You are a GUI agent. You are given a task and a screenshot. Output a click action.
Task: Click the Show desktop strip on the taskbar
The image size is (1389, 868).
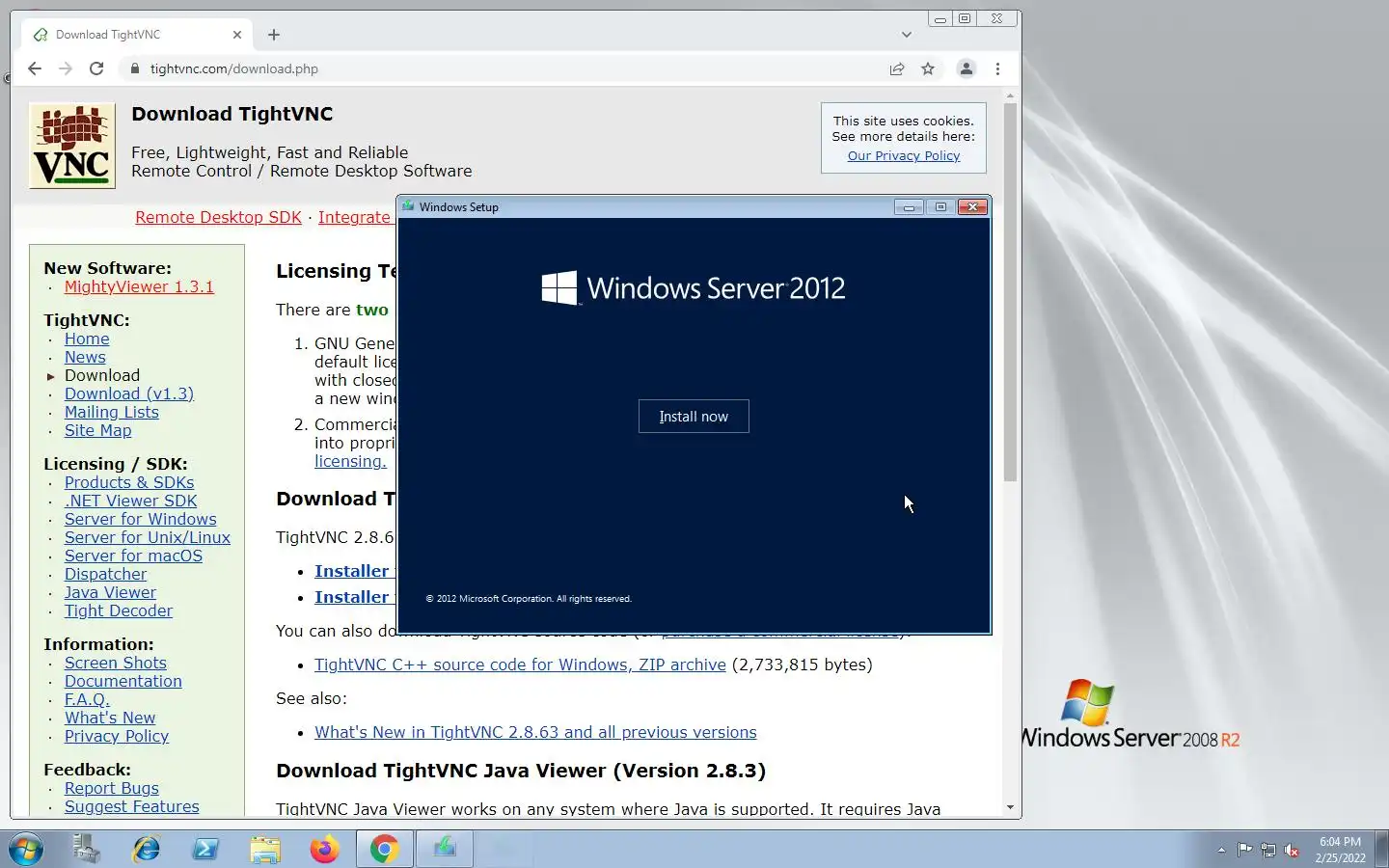[1382, 849]
